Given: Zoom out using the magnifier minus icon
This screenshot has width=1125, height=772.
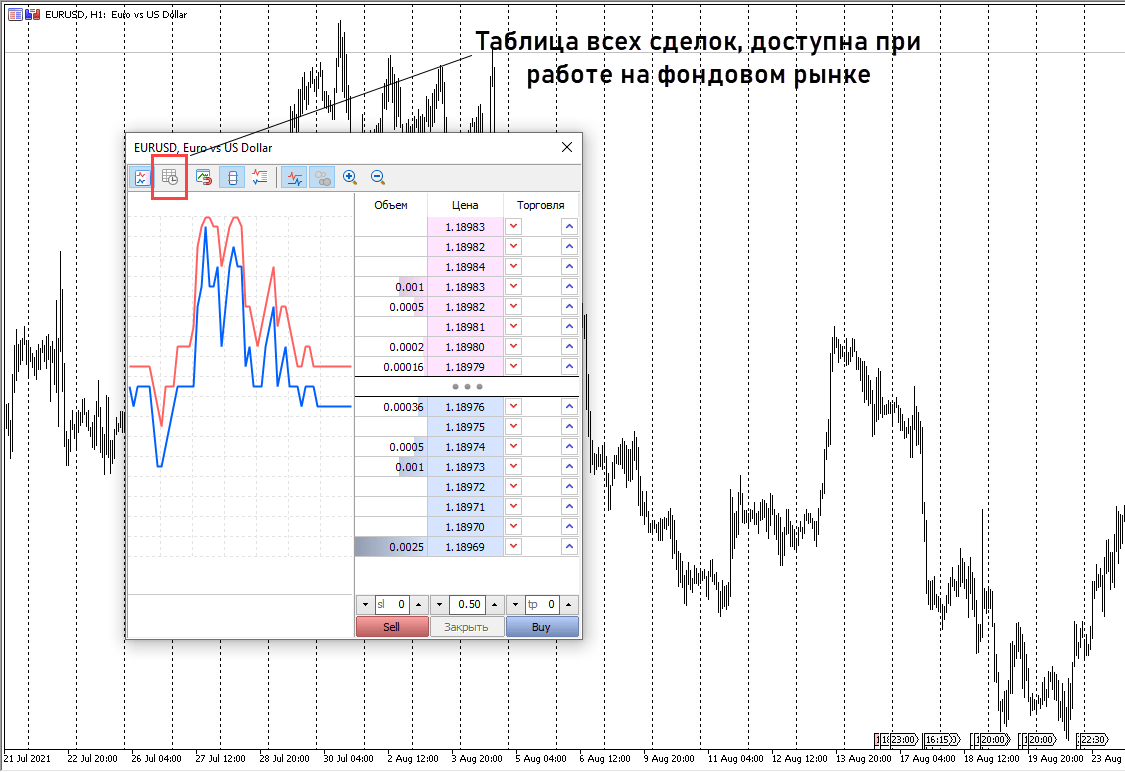Looking at the screenshot, I should [378, 177].
